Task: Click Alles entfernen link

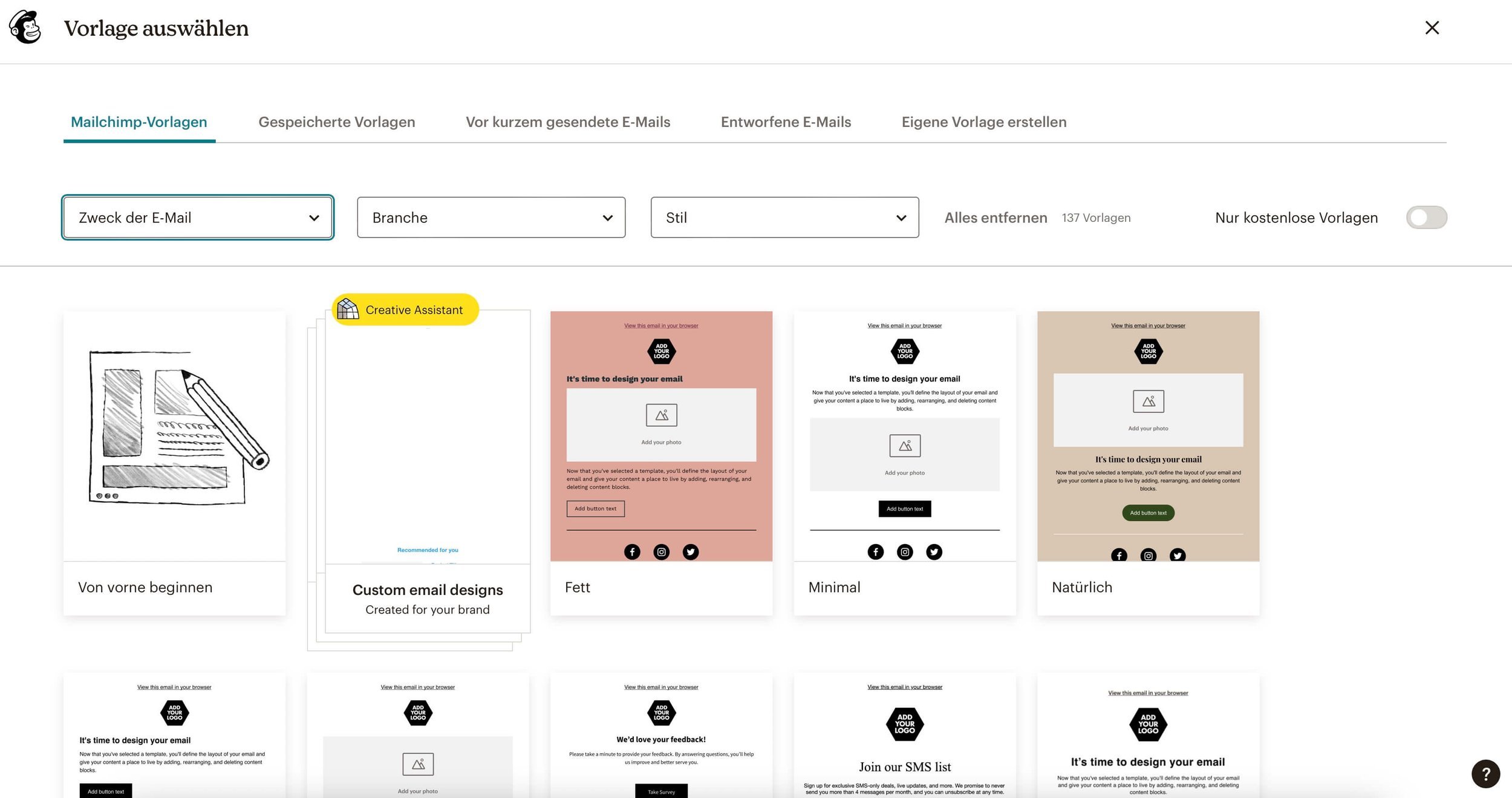Action: tap(996, 218)
